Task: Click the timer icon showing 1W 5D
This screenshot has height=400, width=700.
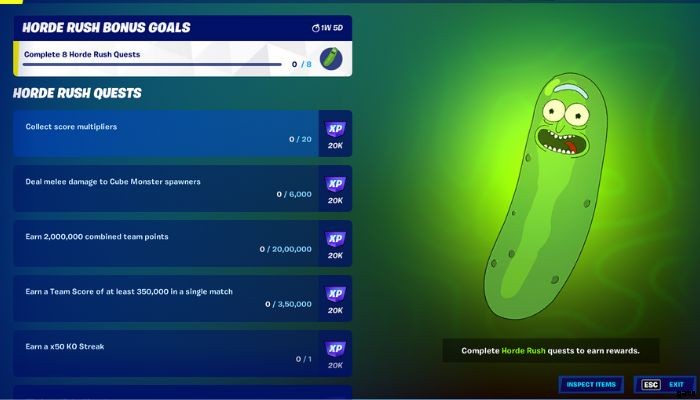Action: (x=316, y=28)
